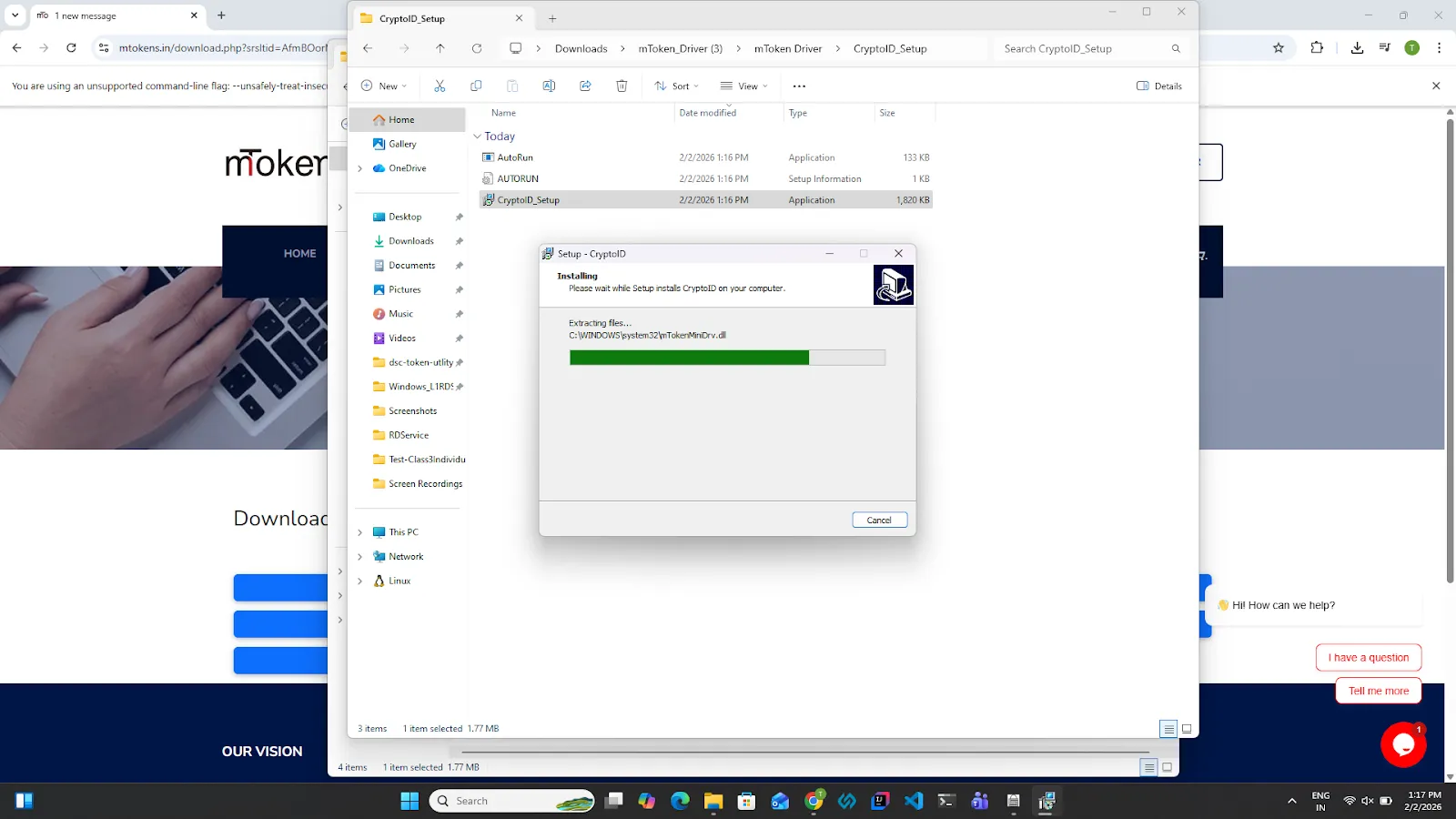Screen dimensions: 1456x819
Task: Open the chat bubble widget icon
Action: point(1403,744)
